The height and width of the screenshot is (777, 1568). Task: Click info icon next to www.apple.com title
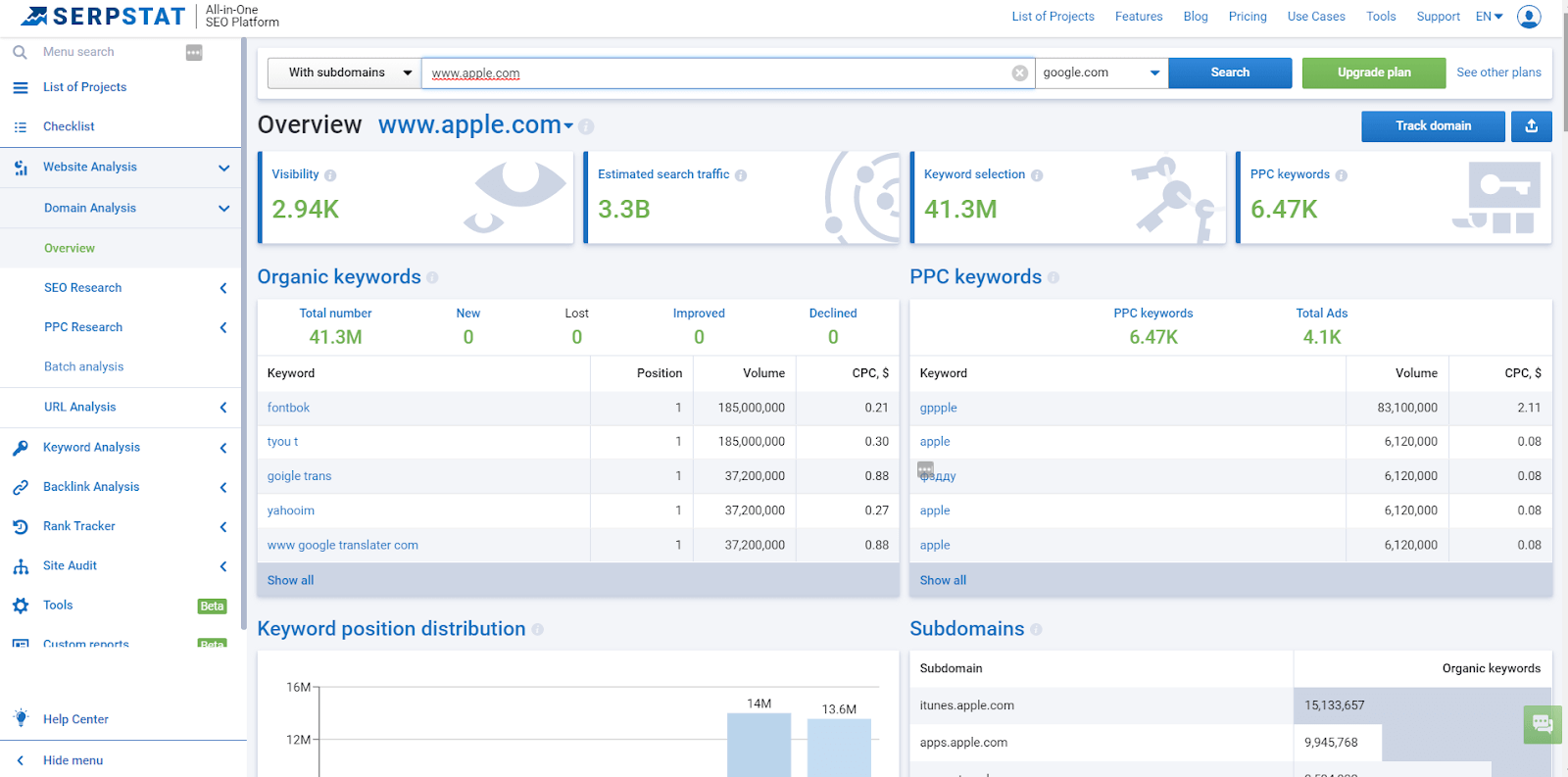[x=586, y=126]
